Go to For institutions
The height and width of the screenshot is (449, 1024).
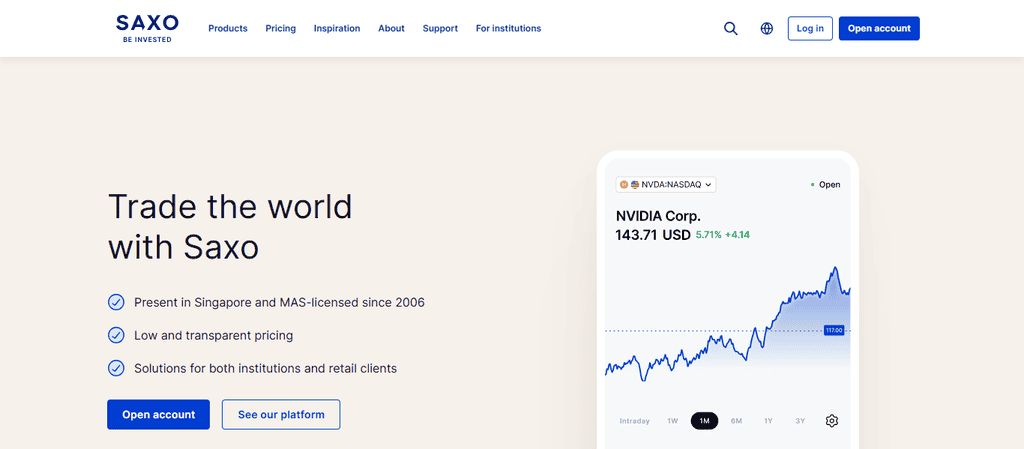(x=508, y=29)
